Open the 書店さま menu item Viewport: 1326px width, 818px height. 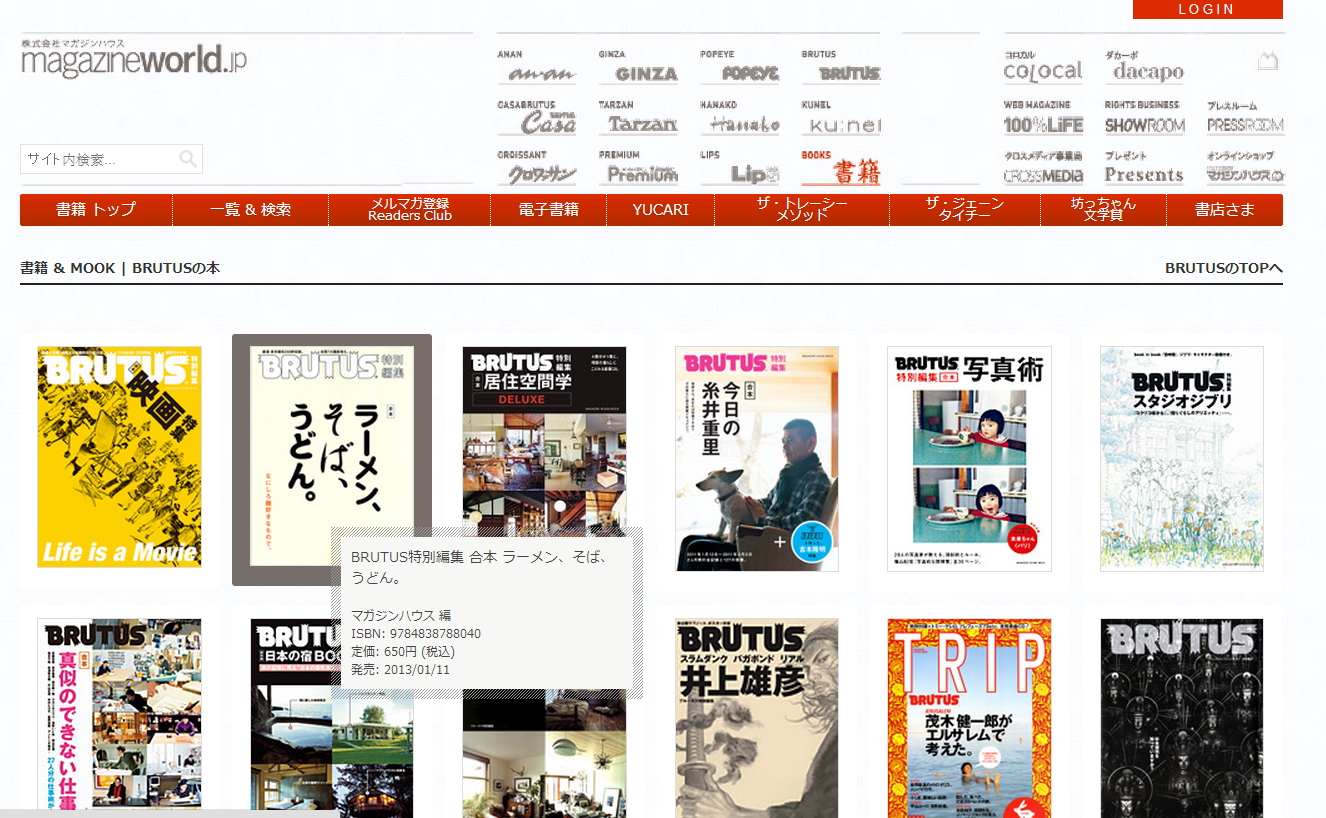pos(1225,210)
